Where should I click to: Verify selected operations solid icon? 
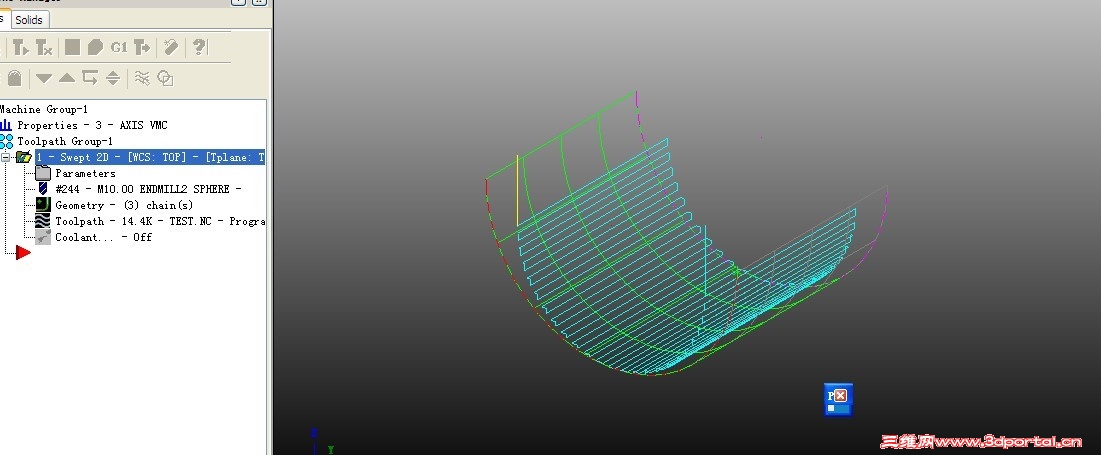[x=95, y=47]
